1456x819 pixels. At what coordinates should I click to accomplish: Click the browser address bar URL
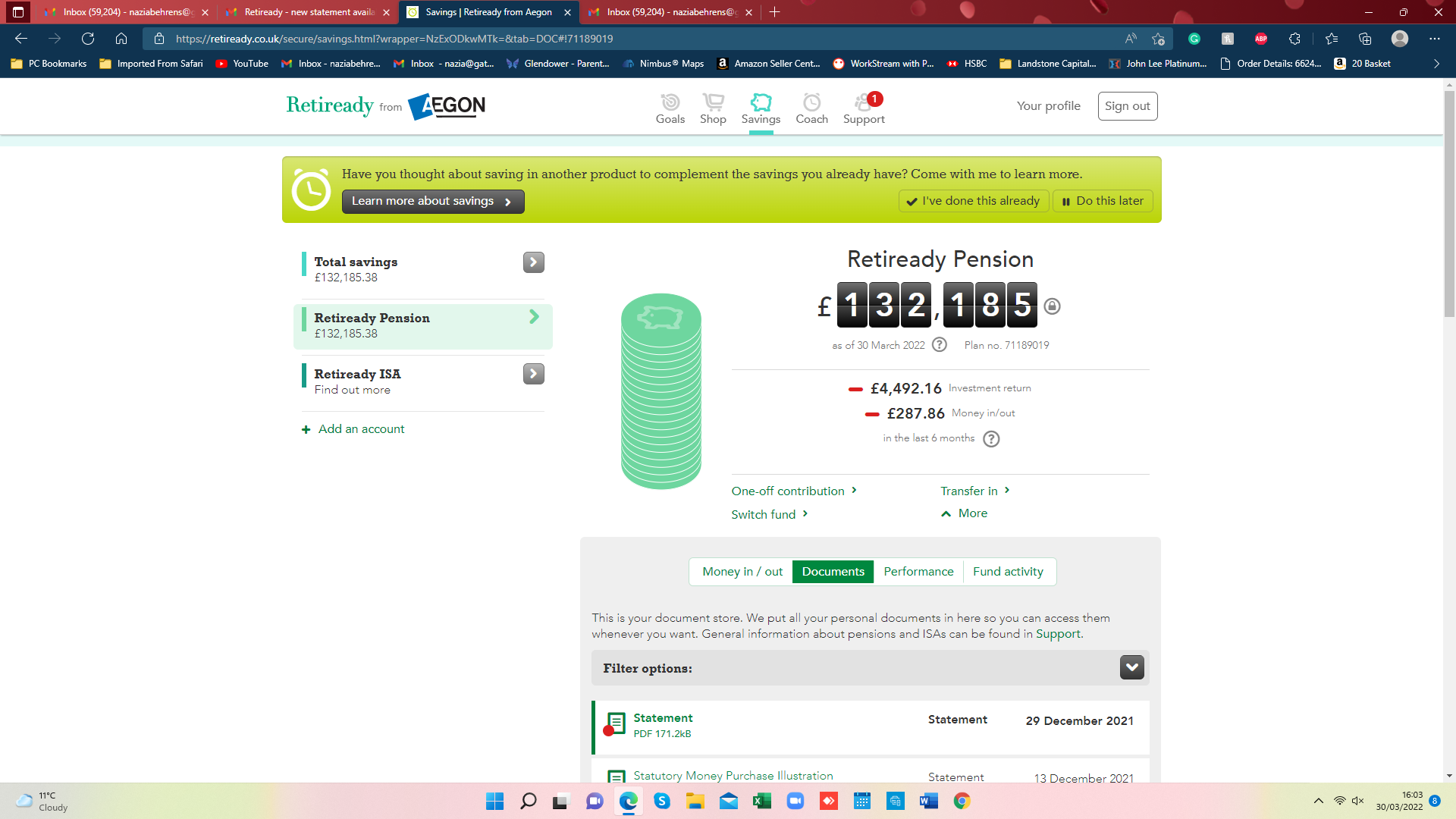pyautogui.click(x=394, y=39)
